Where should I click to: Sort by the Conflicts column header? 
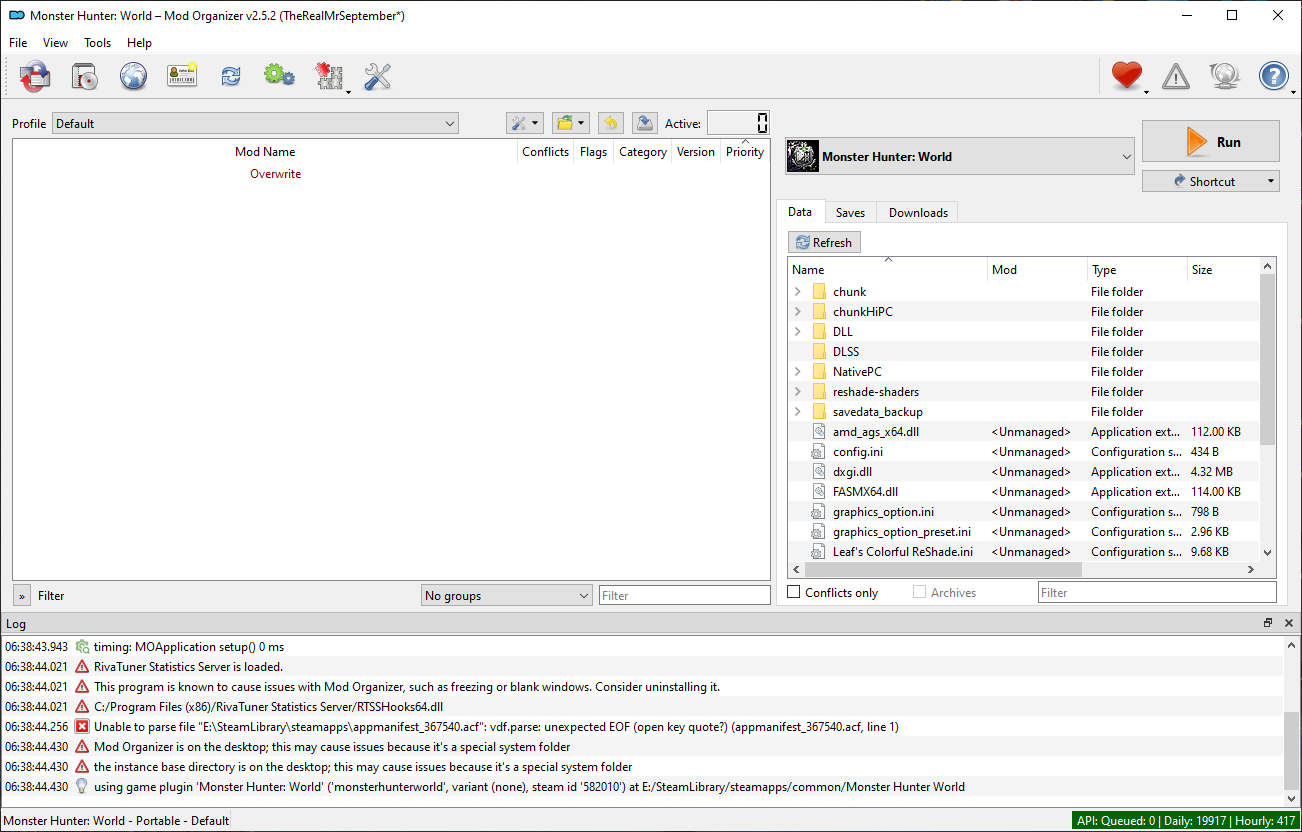546,152
